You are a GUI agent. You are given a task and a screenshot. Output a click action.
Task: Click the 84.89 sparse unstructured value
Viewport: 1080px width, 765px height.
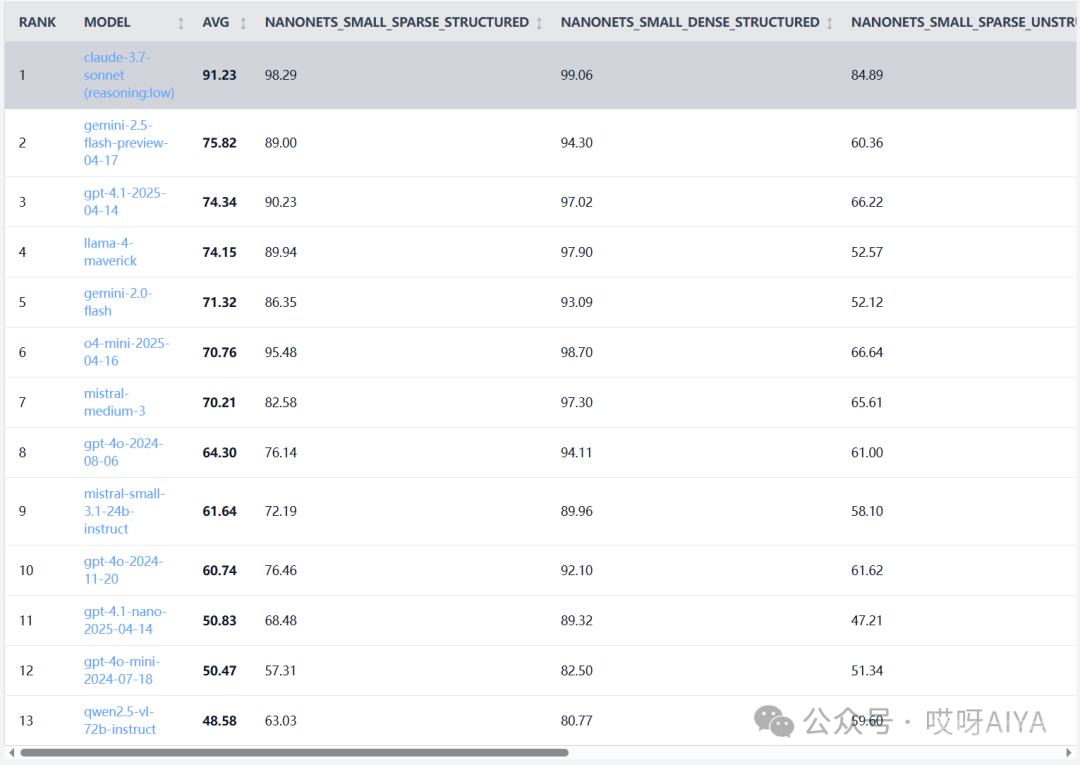(867, 75)
